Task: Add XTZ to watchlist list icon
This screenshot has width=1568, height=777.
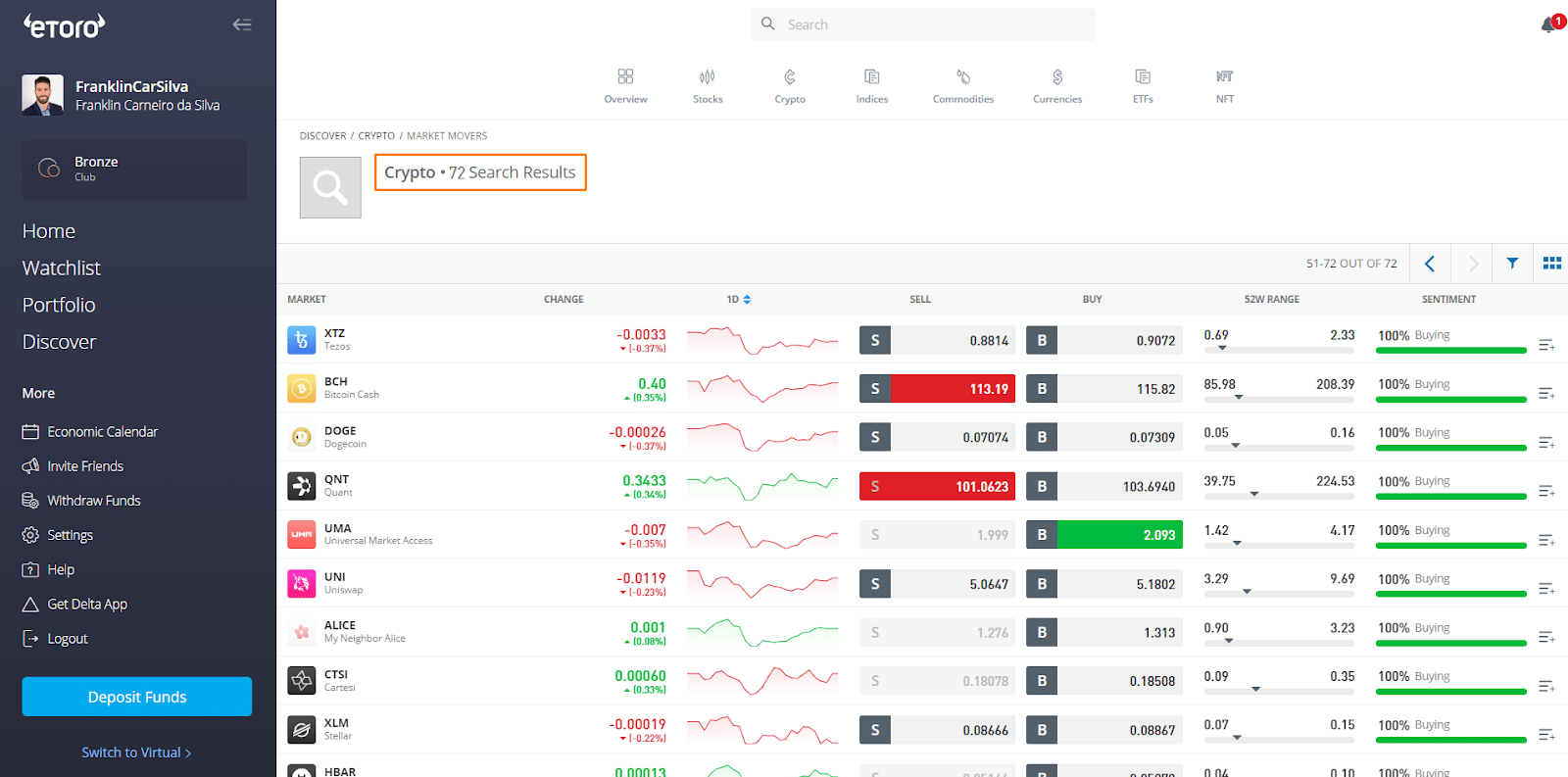Action: 1546,345
